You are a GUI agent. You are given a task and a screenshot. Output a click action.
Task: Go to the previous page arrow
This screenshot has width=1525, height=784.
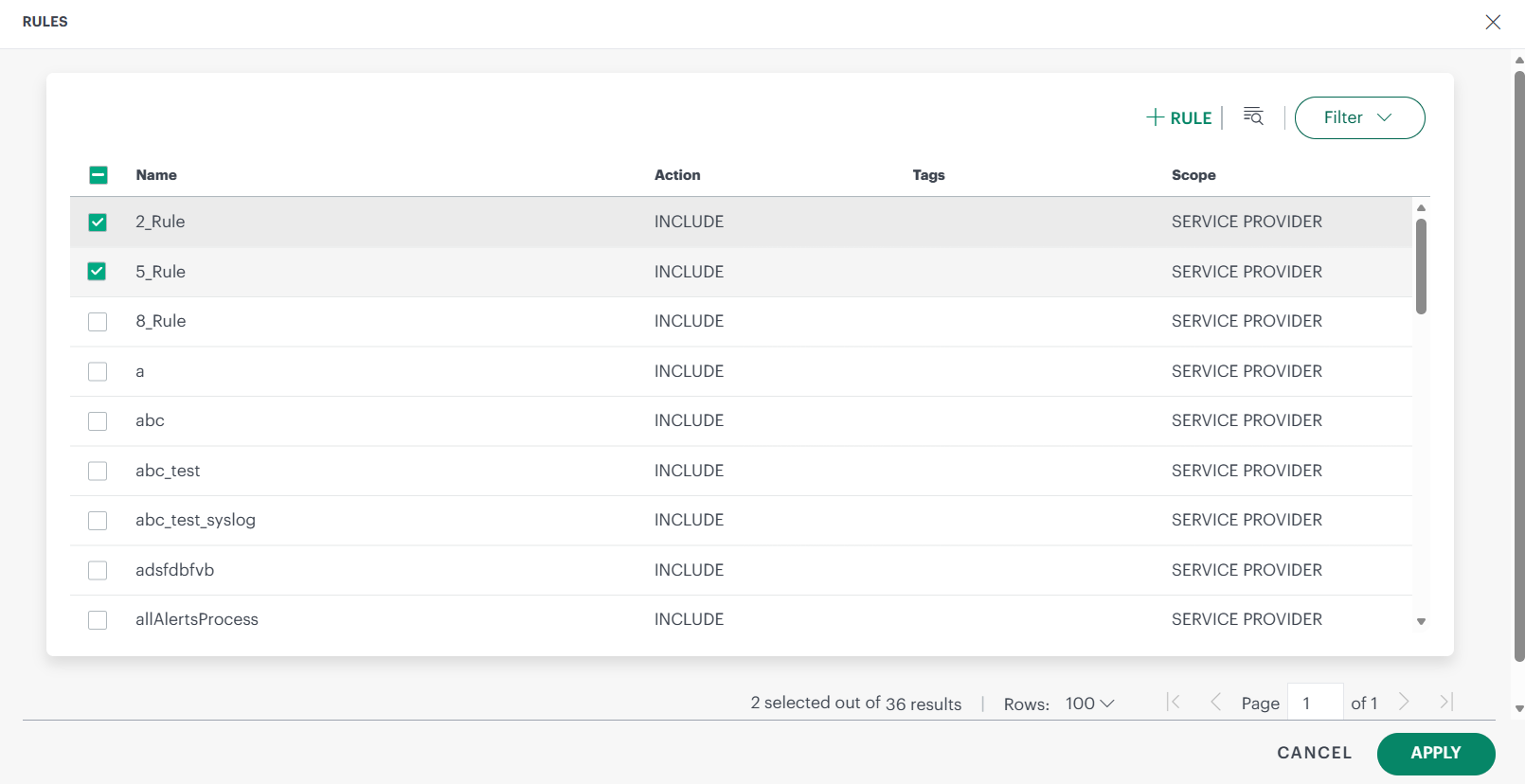click(1215, 702)
